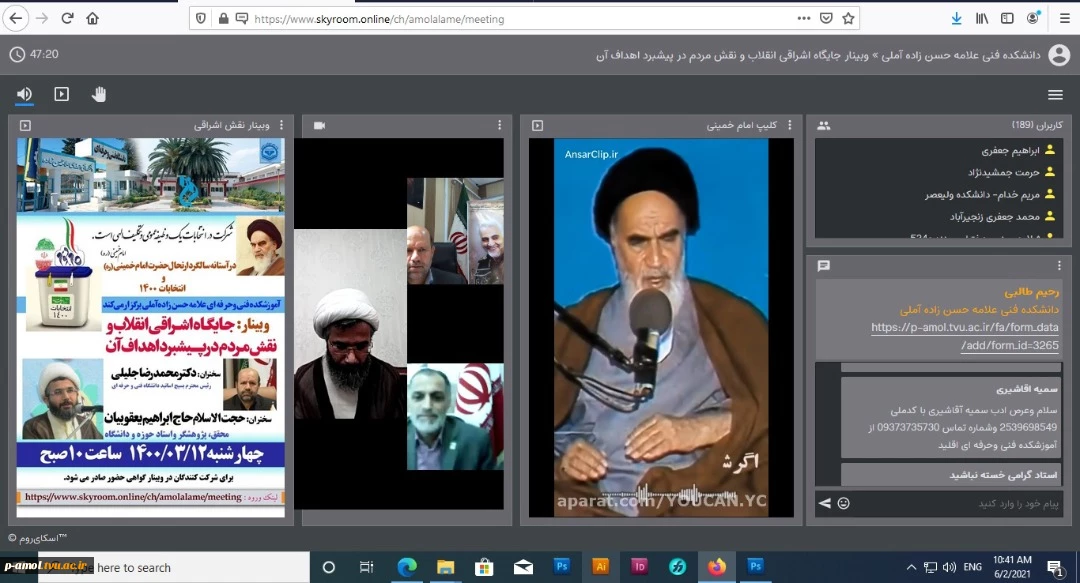Bookmark this page with star icon

[848, 18]
